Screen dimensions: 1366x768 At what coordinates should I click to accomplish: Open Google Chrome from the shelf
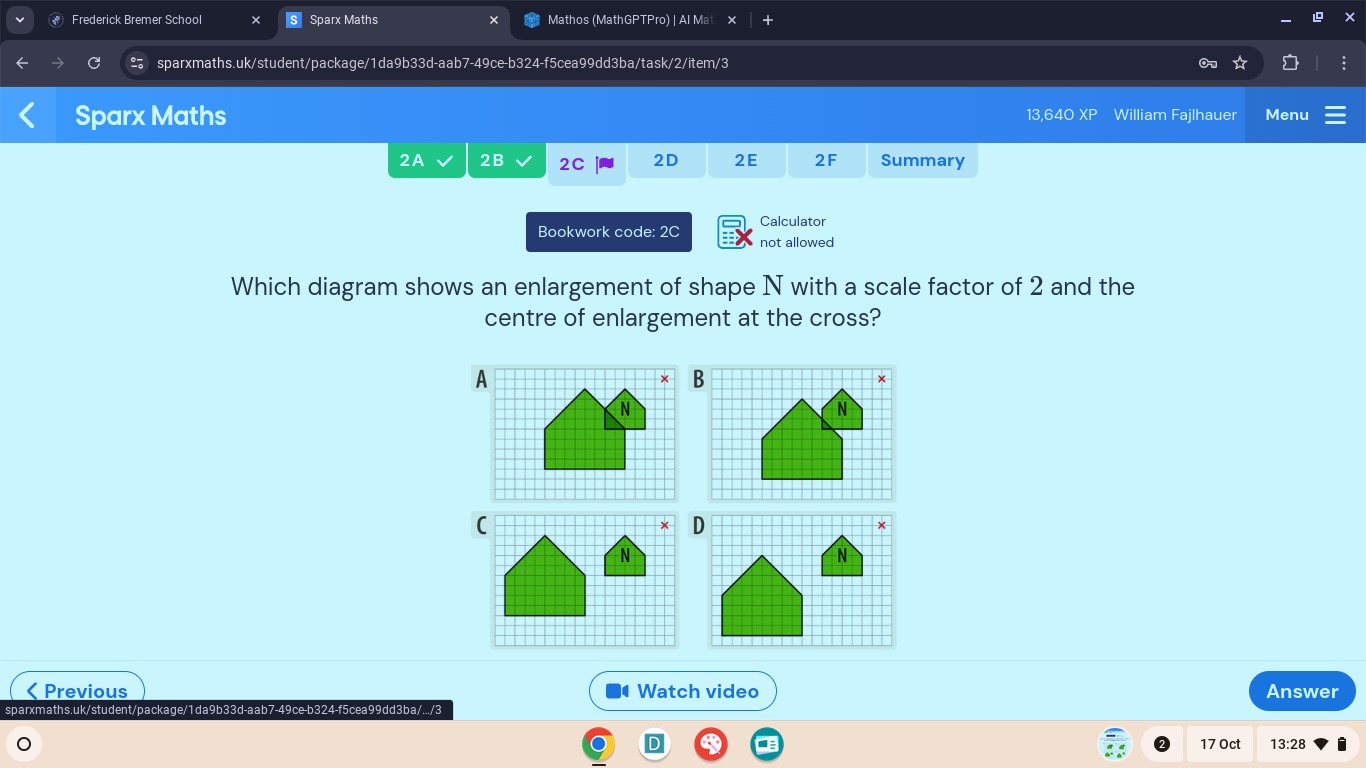click(x=598, y=744)
